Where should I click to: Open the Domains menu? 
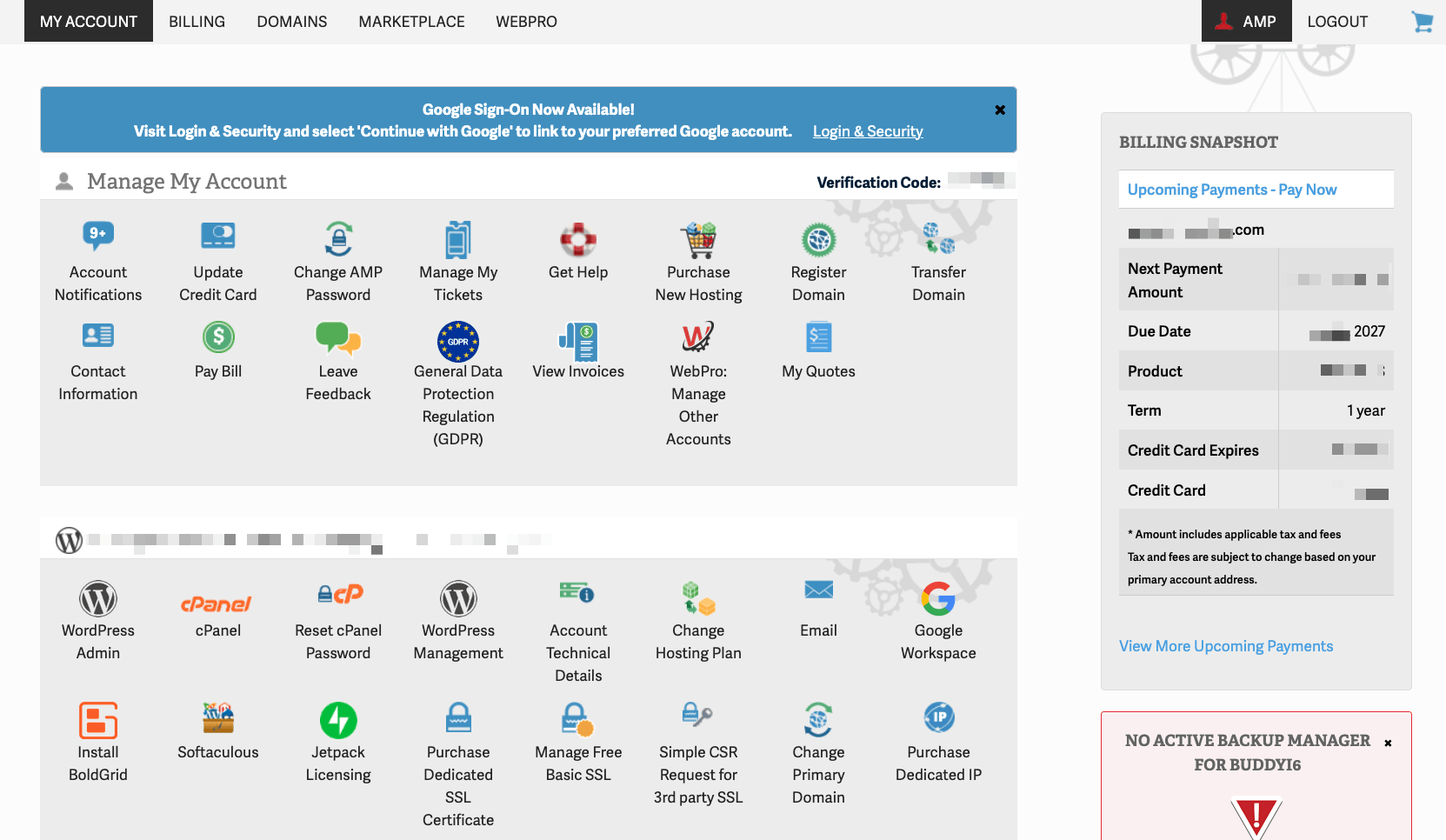[291, 22]
